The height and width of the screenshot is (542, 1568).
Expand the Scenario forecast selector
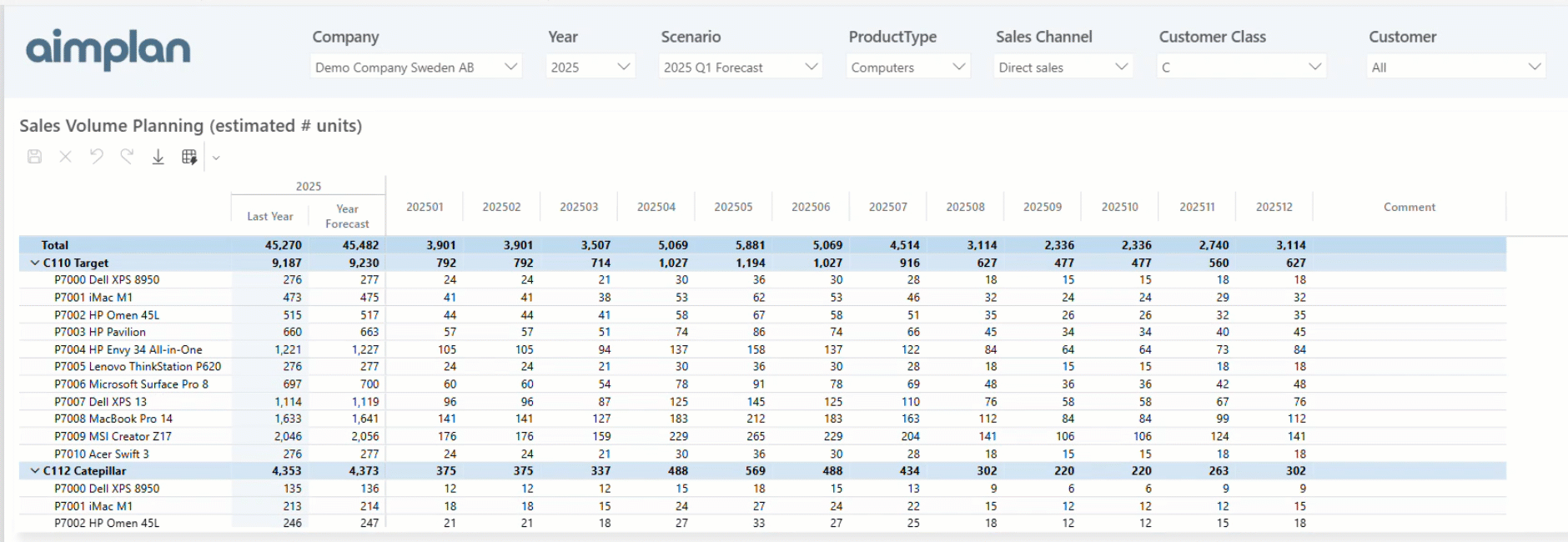click(x=740, y=67)
